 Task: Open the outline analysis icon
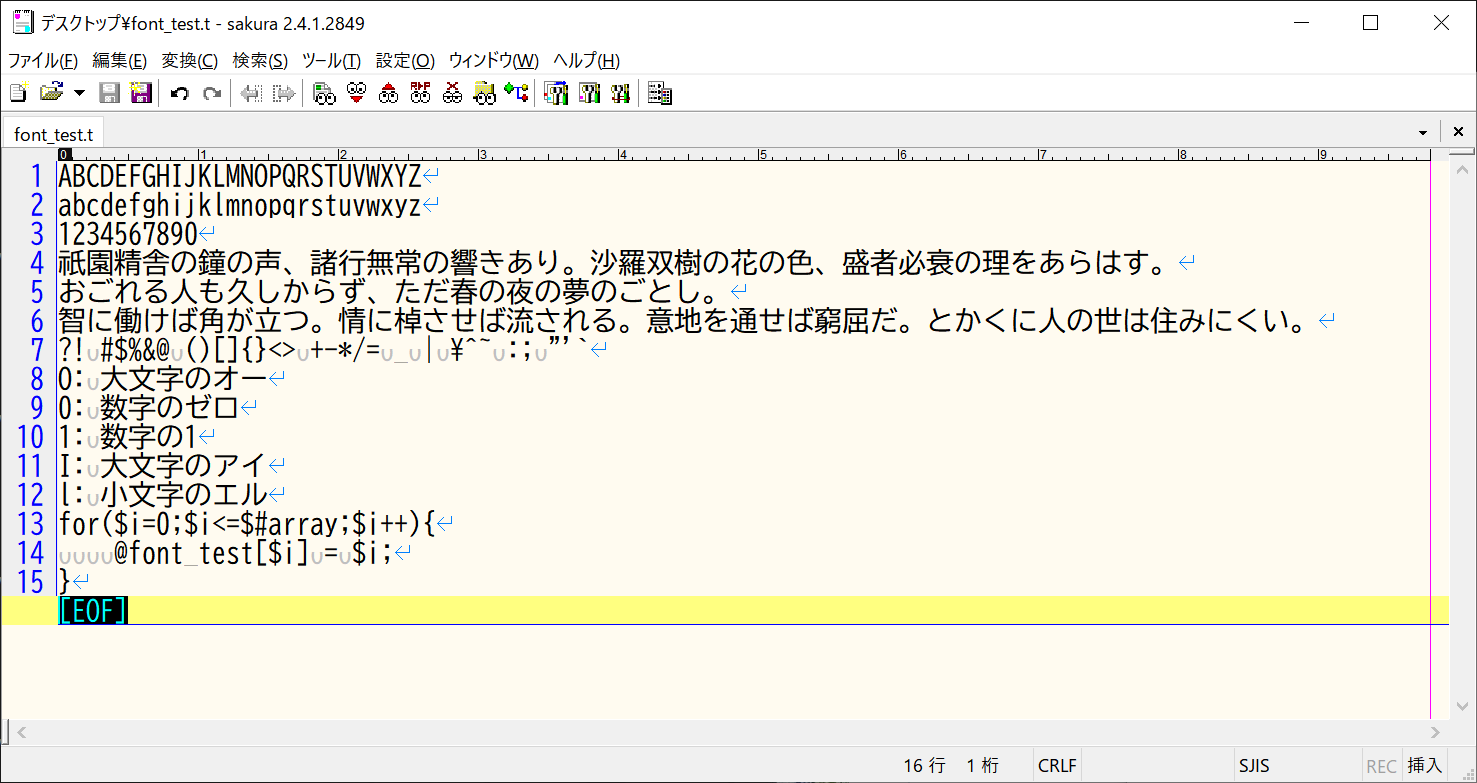(x=516, y=94)
